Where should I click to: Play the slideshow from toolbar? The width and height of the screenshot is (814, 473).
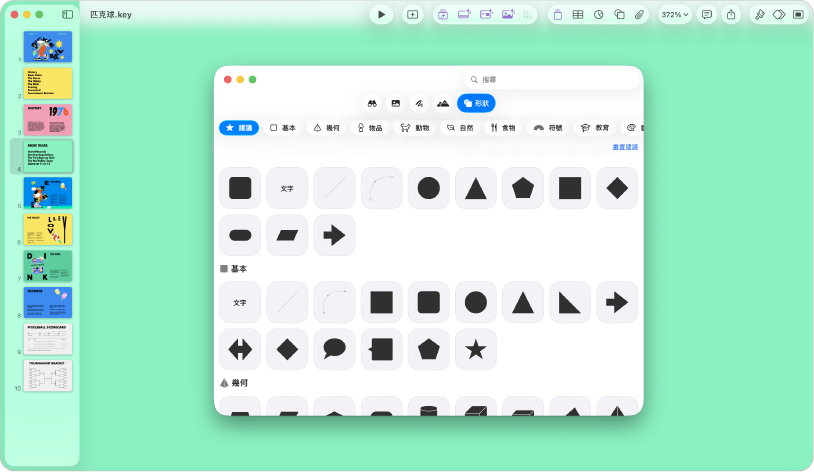tap(381, 15)
